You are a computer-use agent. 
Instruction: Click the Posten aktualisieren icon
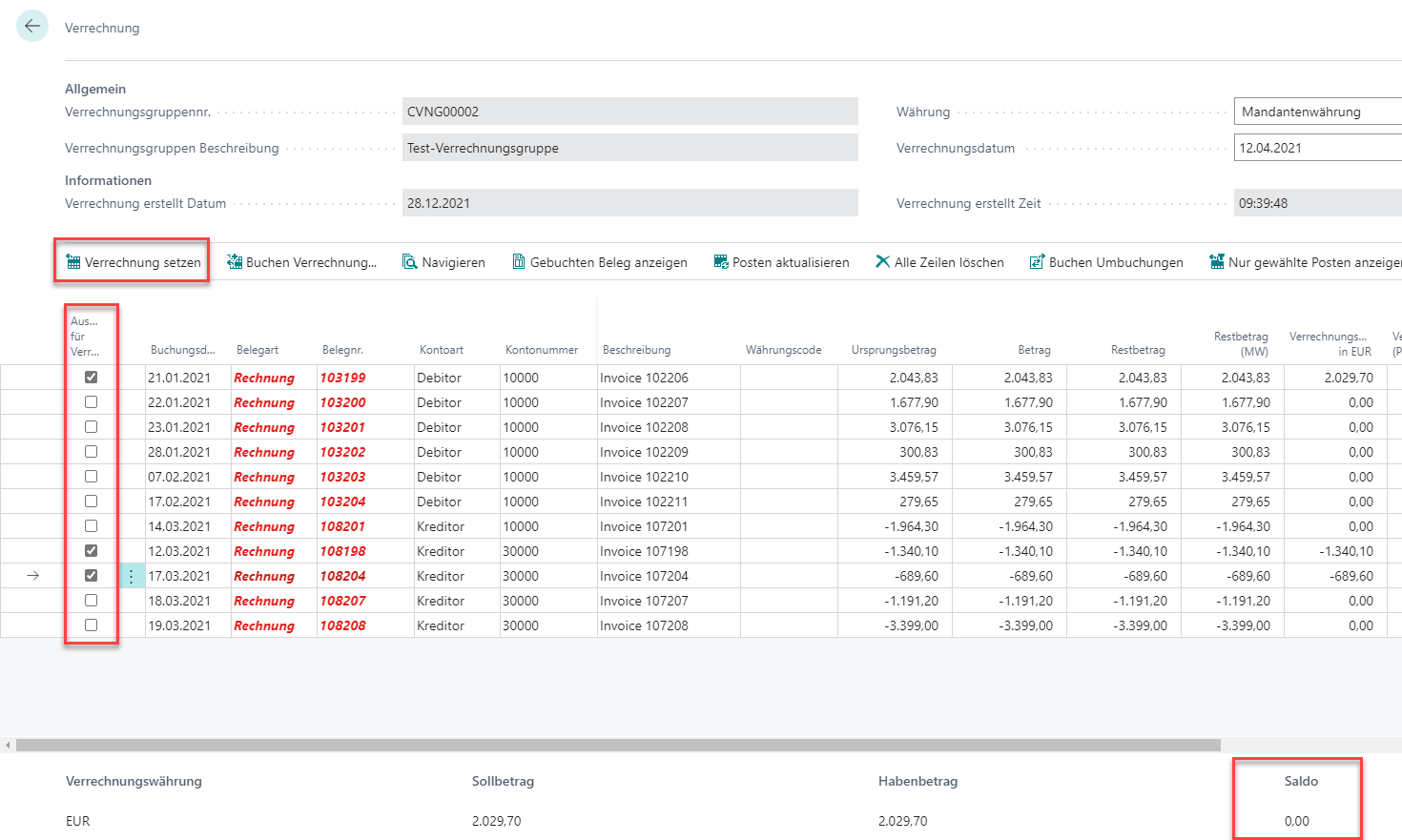pyautogui.click(x=721, y=262)
